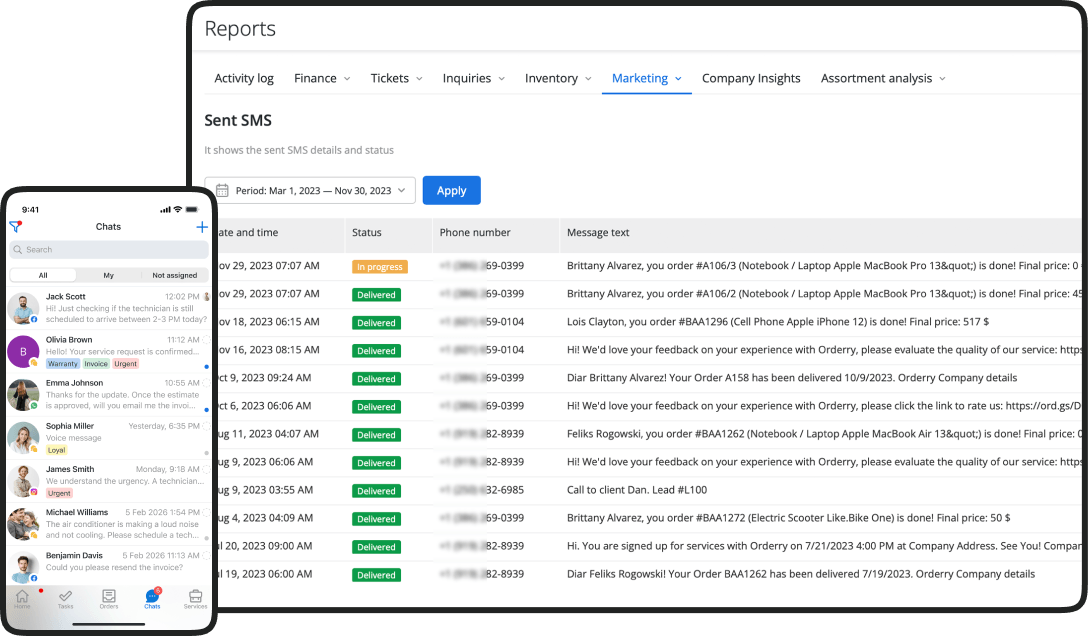Open the chat filter icon
This screenshot has width=1088, height=636.
coord(15,227)
